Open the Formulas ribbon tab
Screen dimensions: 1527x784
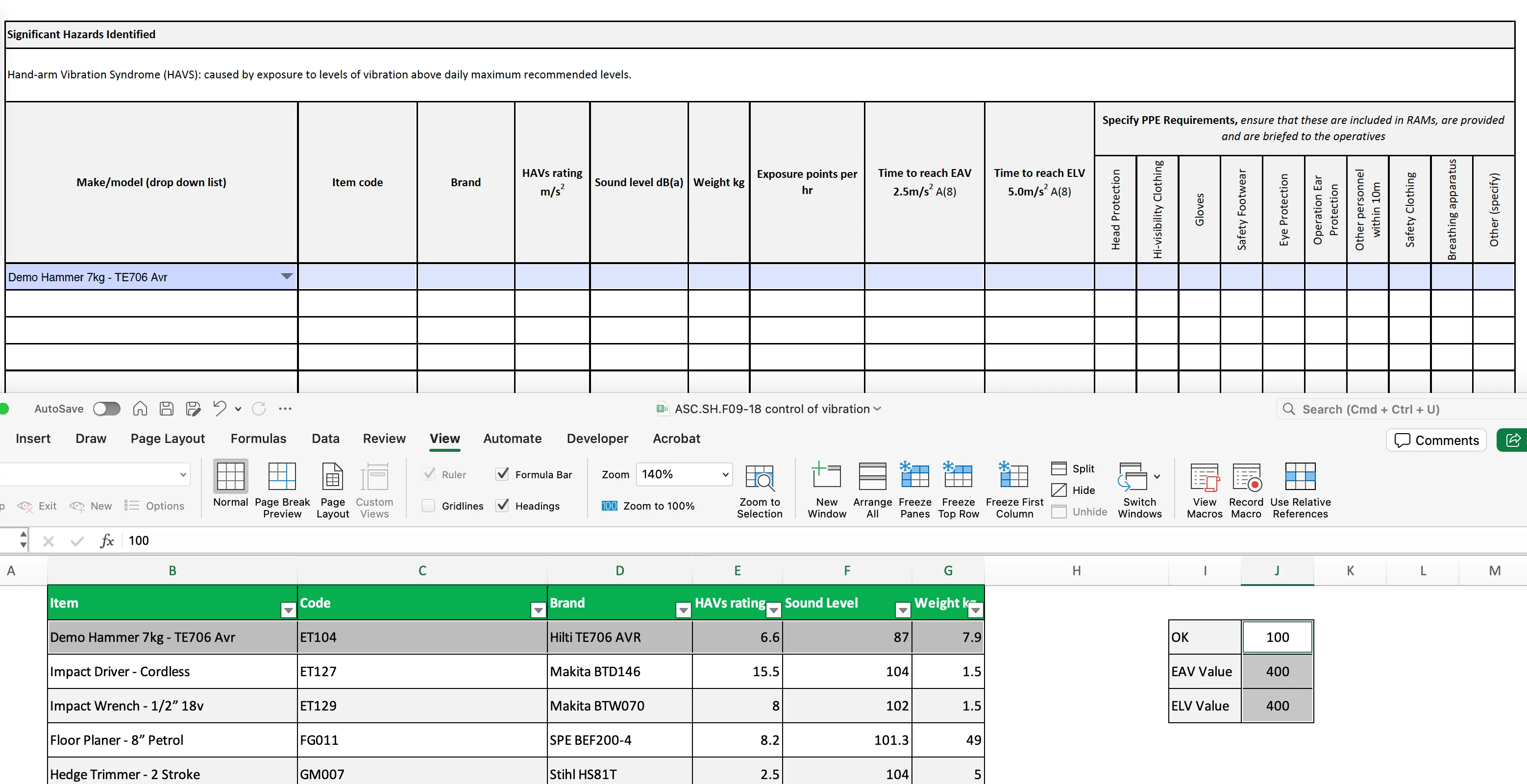point(258,439)
